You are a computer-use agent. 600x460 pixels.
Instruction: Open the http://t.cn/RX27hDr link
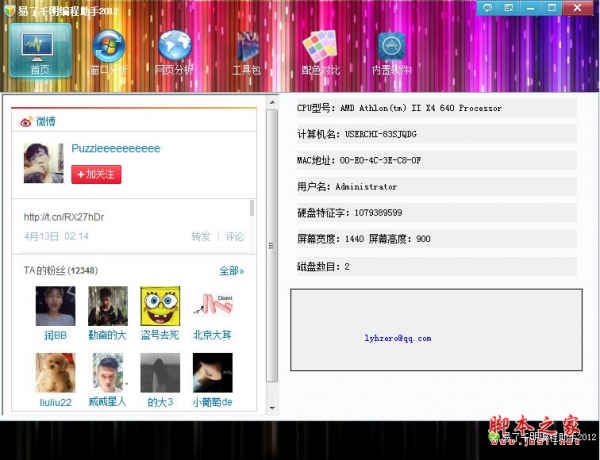coord(64,217)
